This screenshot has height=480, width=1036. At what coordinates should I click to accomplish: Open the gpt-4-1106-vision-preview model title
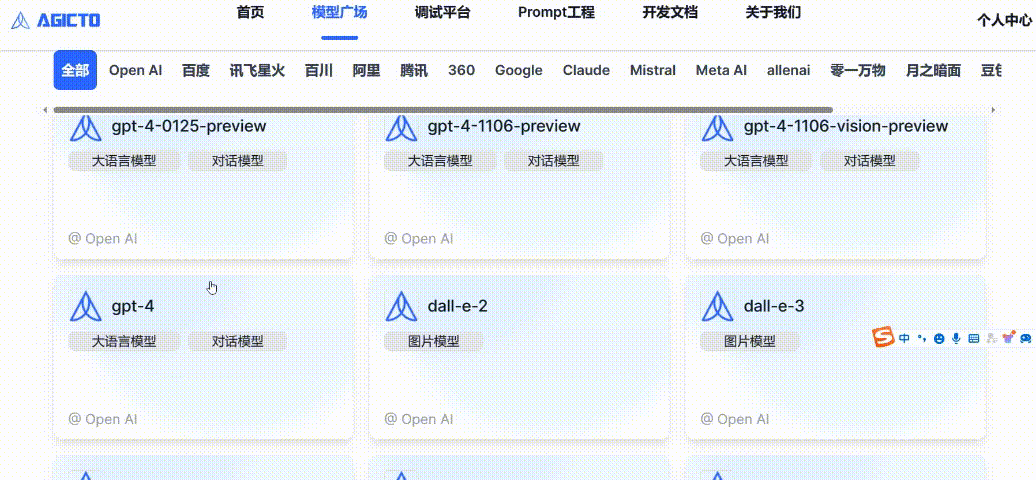click(x=846, y=126)
